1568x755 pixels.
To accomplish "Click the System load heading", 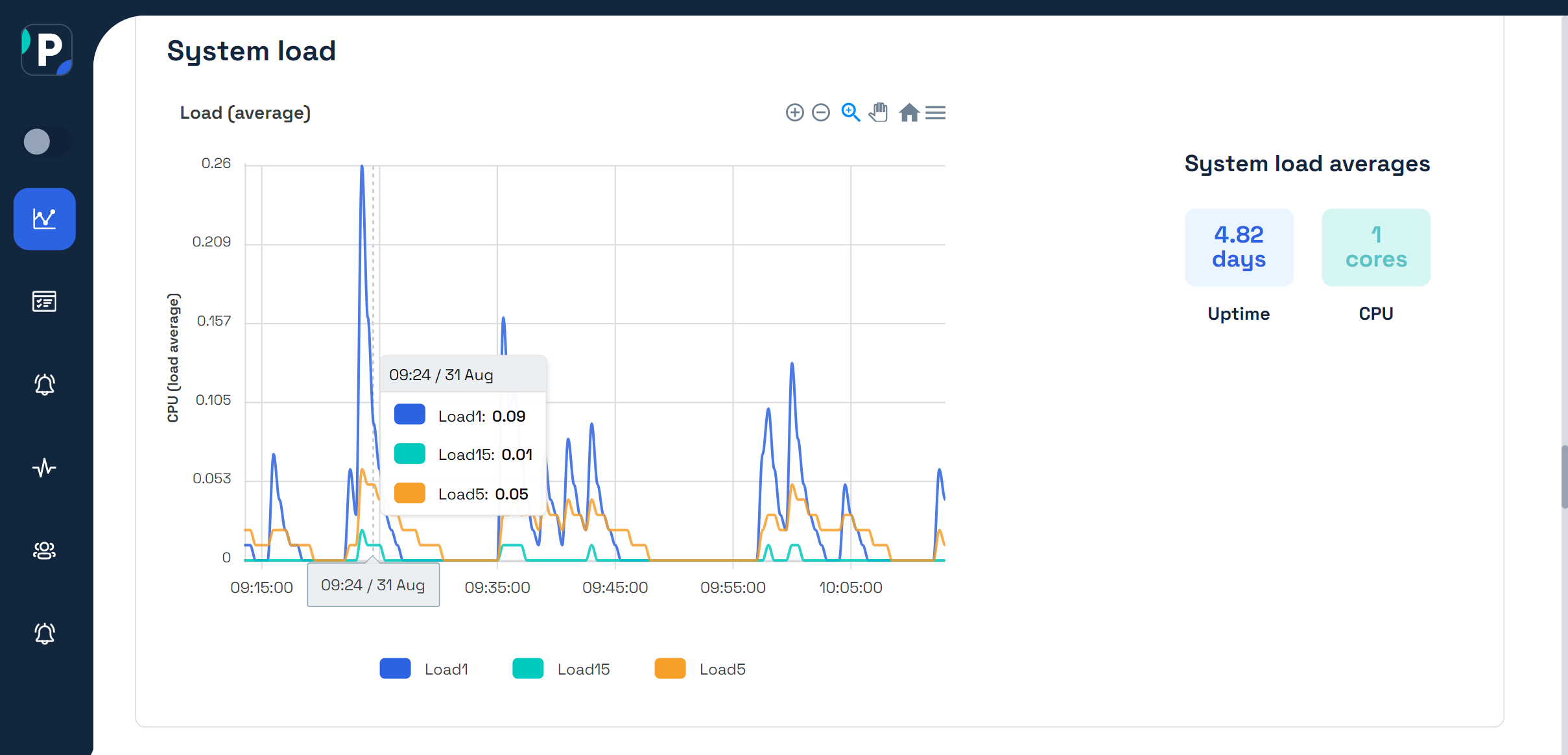I will coord(252,51).
